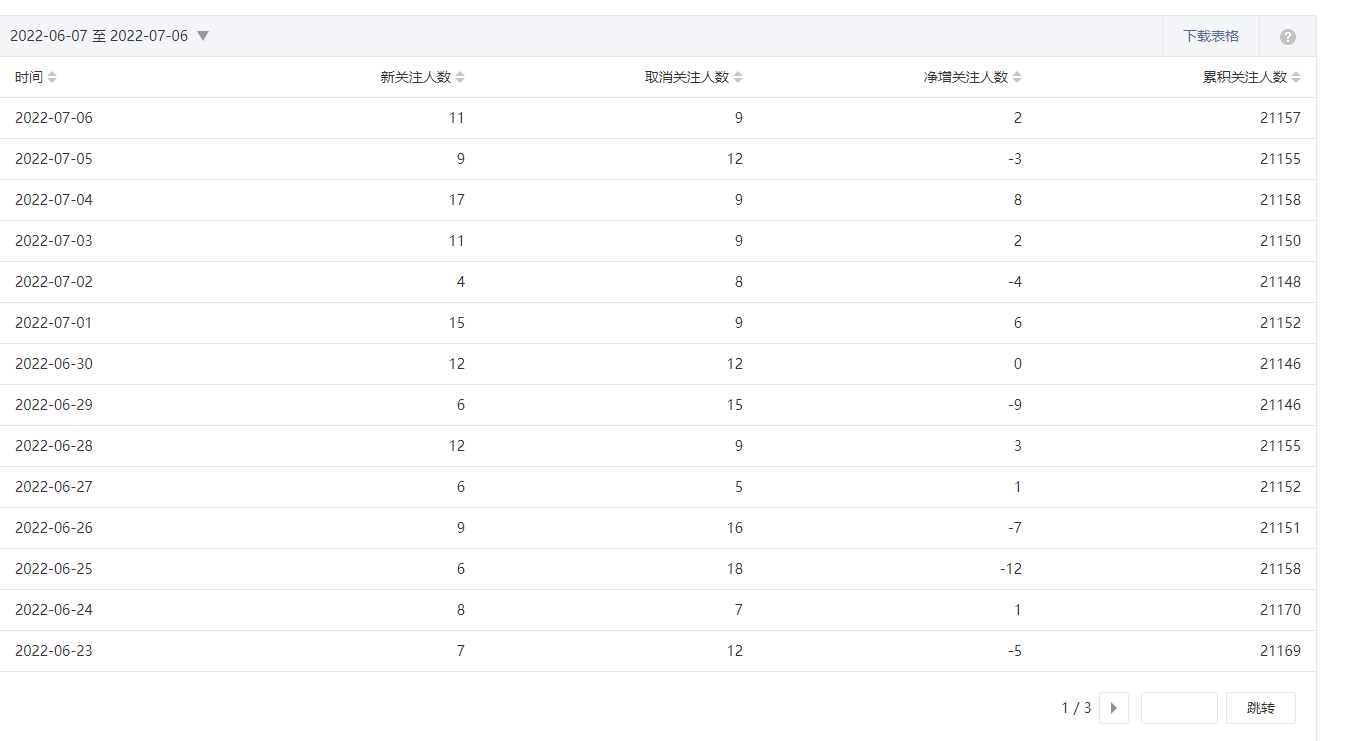This screenshot has height=741, width=1346.
Task: Open the date range dropdown arrow
Action: coord(203,36)
